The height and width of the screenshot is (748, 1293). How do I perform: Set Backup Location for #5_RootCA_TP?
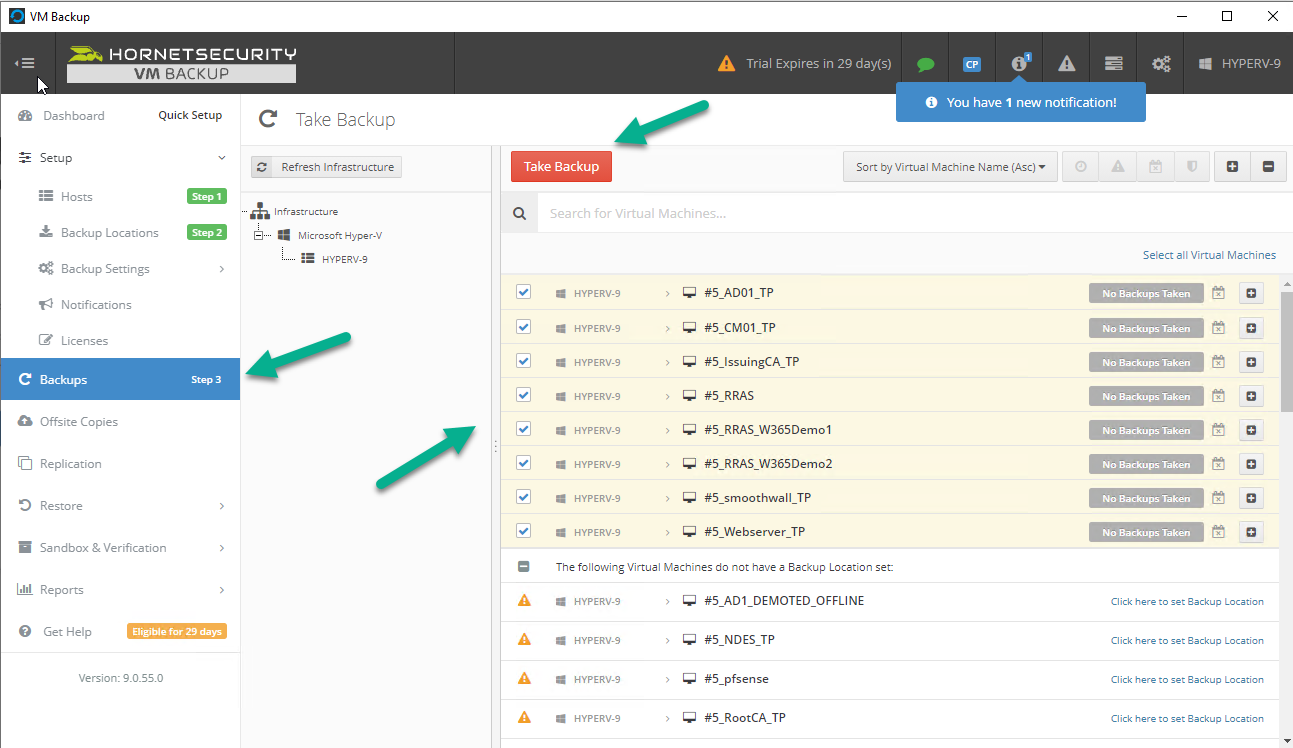coord(1187,719)
